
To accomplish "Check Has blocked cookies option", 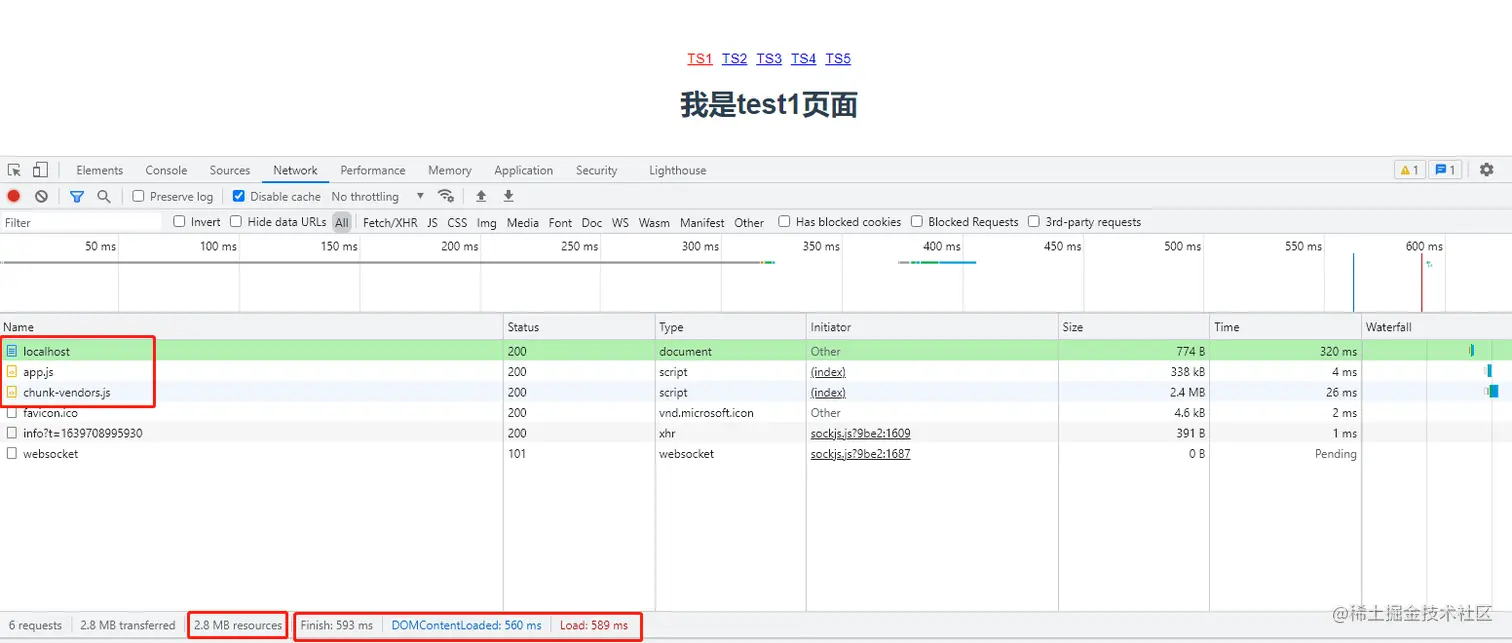I will tap(784, 222).
